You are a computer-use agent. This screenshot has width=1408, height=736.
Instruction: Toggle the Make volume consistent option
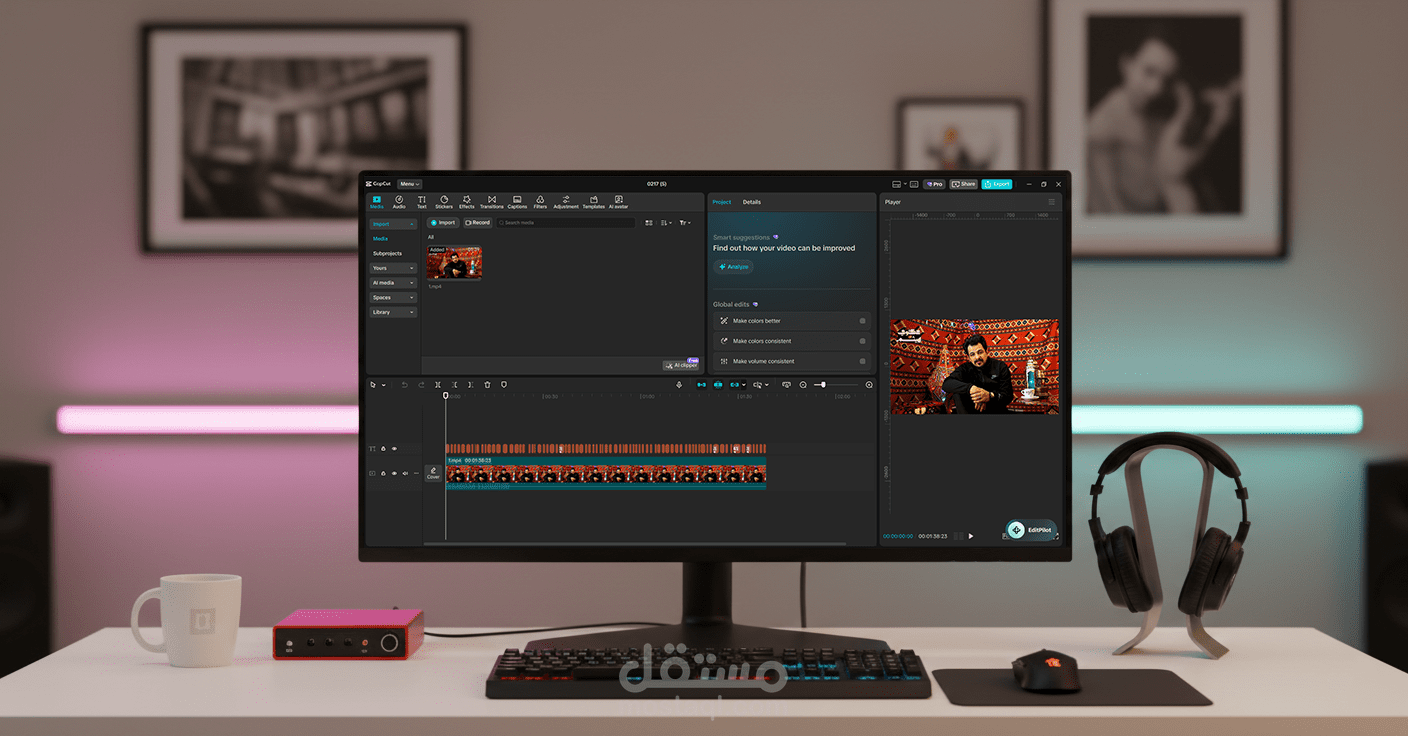[x=863, y=361]
